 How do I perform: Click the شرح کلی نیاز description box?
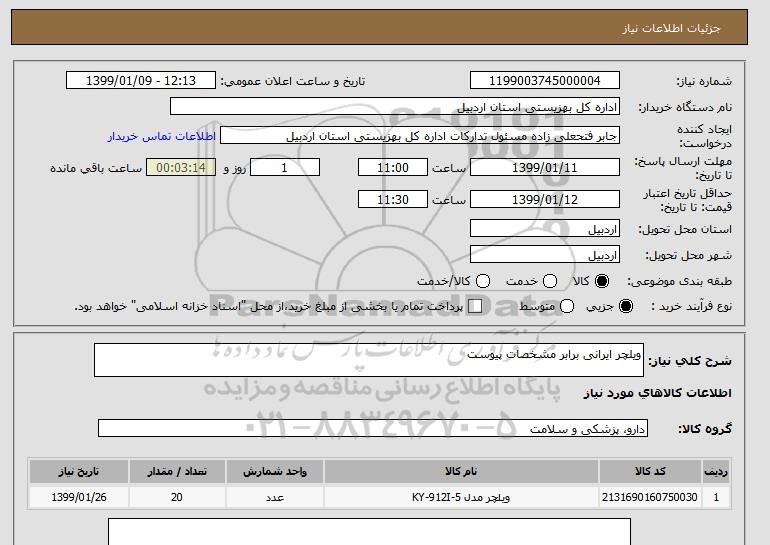click(x=369, y=360)
